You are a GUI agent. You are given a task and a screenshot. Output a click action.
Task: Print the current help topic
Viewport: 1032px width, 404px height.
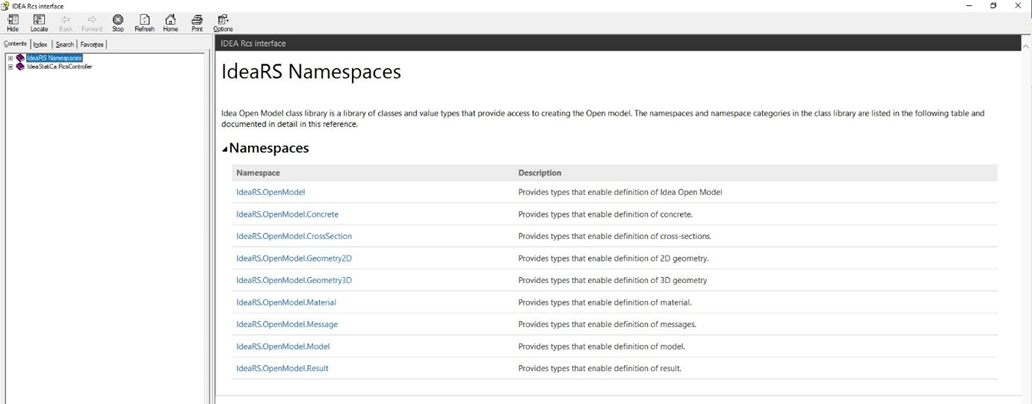(197, 22)
